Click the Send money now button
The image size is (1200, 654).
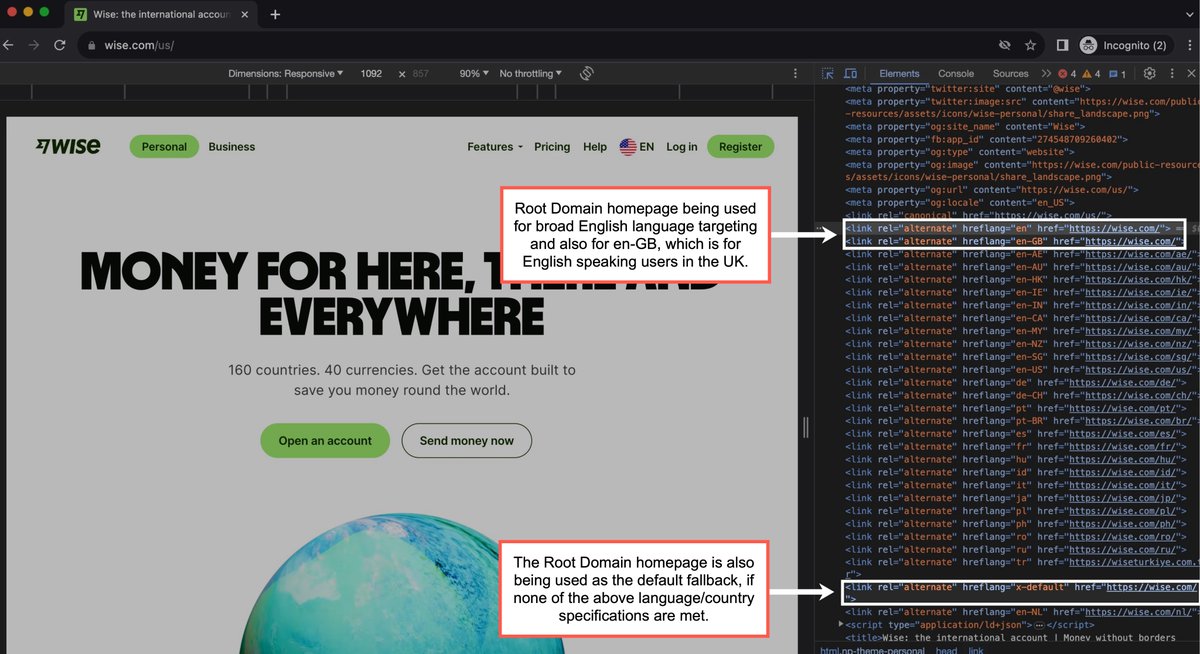pyautogui.click(x=467, y=440)
